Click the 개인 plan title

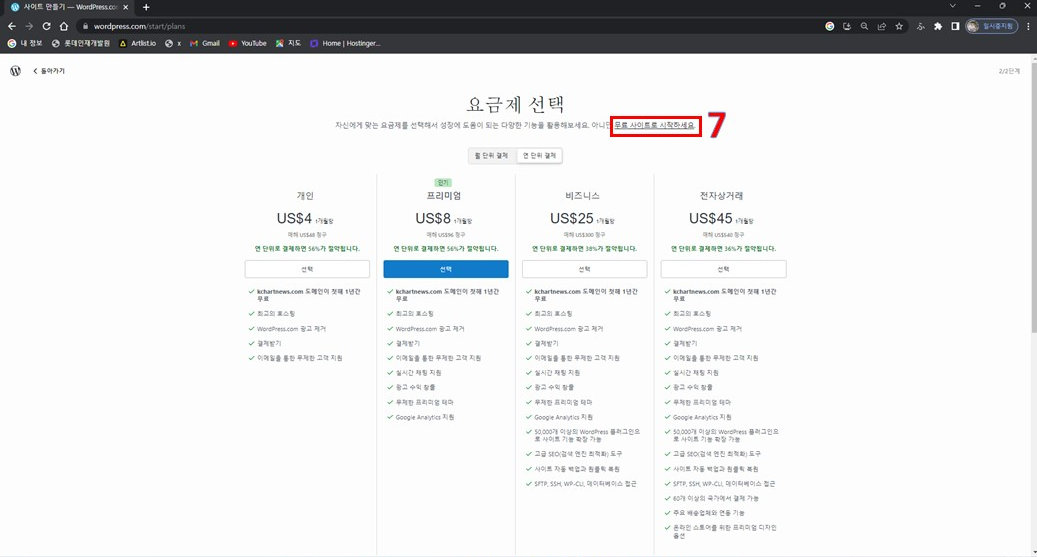(x=305, y=196)
